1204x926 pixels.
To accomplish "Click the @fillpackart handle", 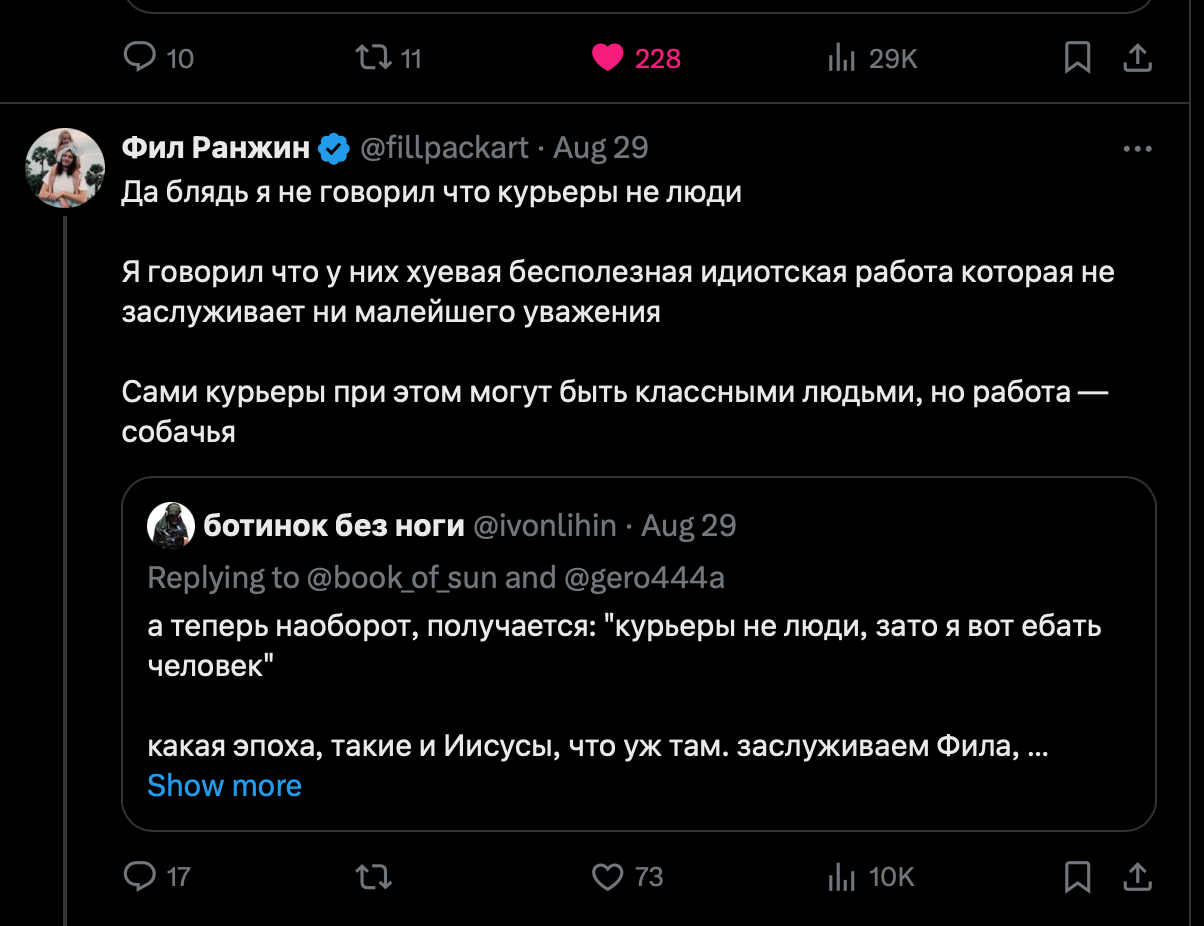I will 443,148.
